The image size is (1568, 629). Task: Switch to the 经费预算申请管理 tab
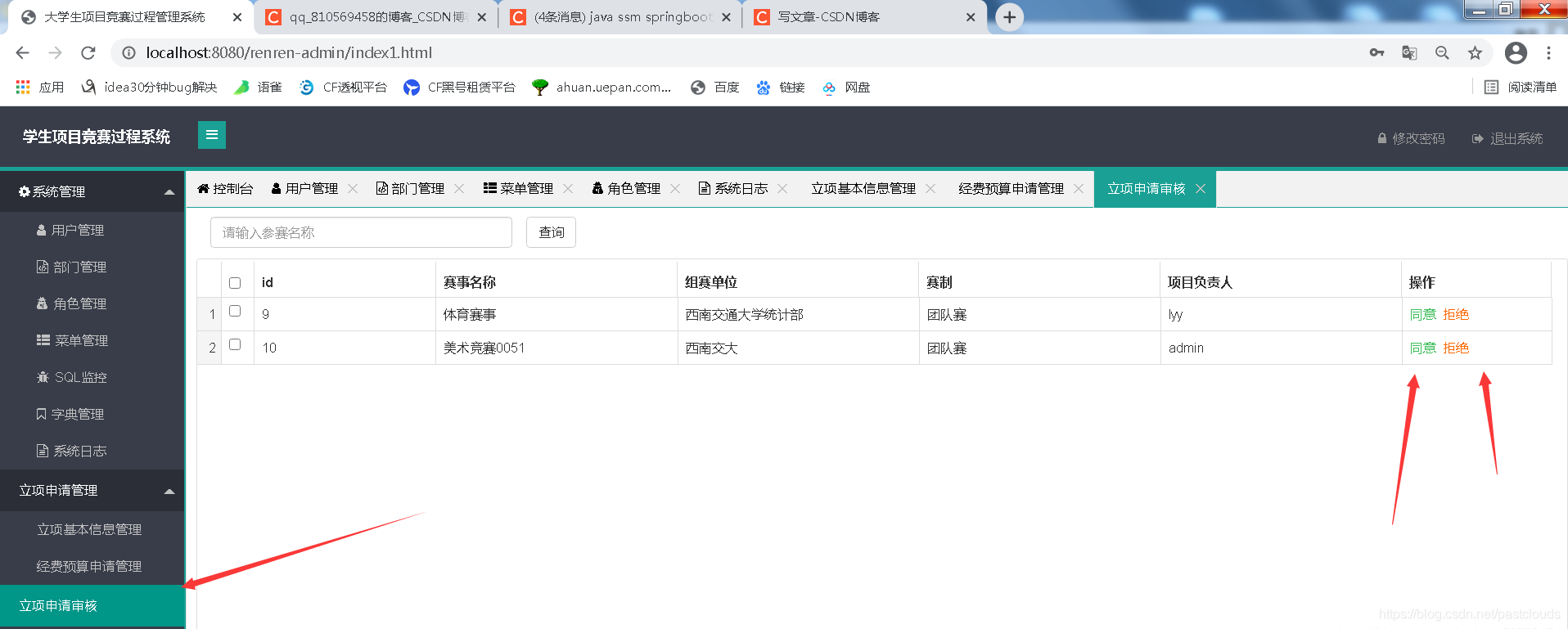(x=1011, y=189)
